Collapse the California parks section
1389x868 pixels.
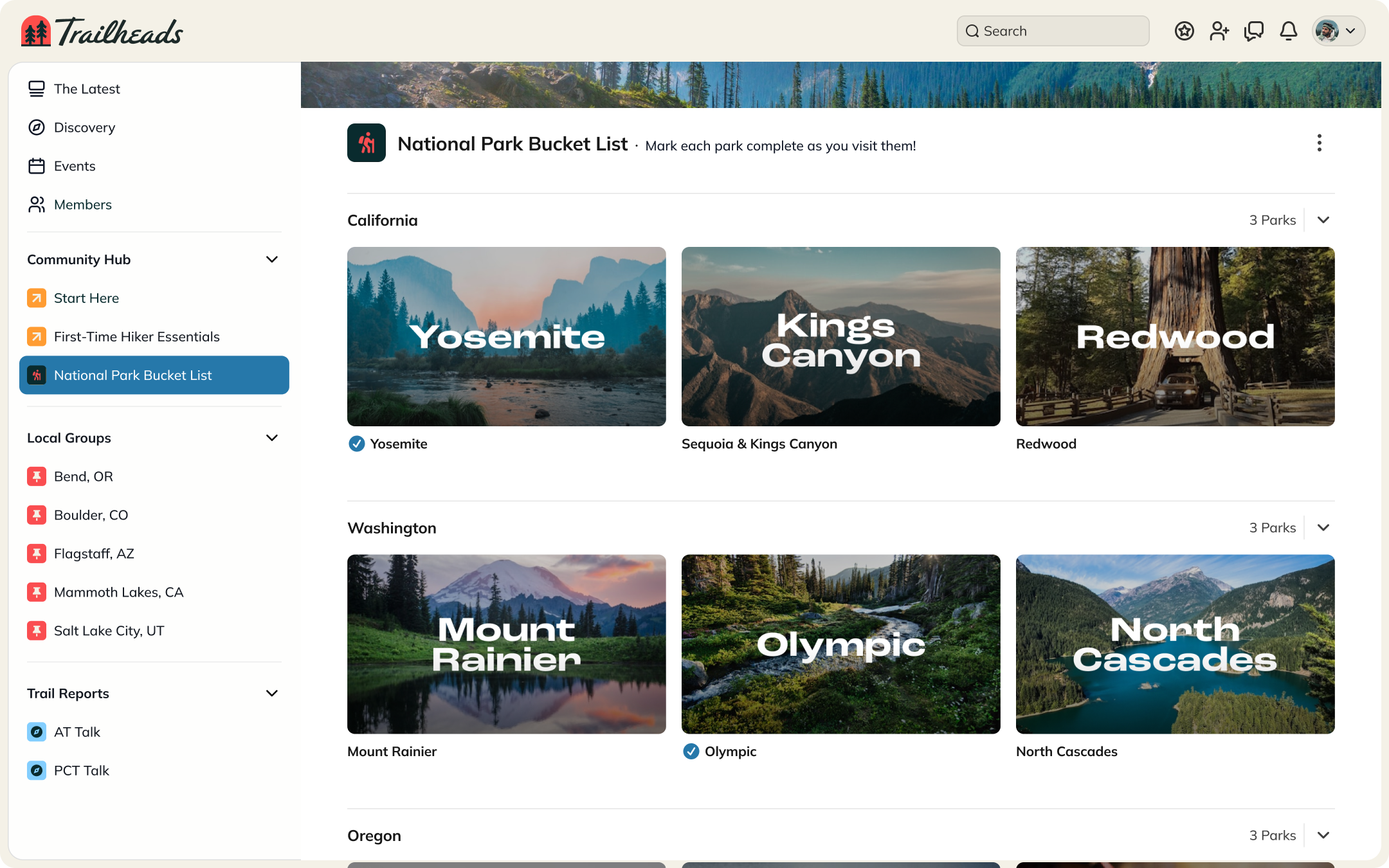(x=1323, y=220)
